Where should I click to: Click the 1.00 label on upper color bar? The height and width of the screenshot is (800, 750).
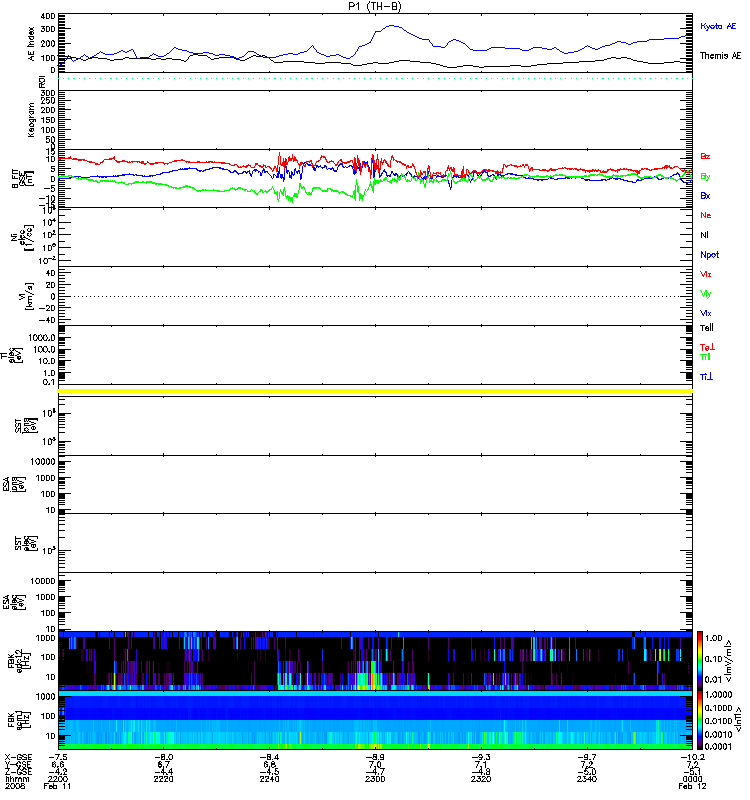(714, 638)
